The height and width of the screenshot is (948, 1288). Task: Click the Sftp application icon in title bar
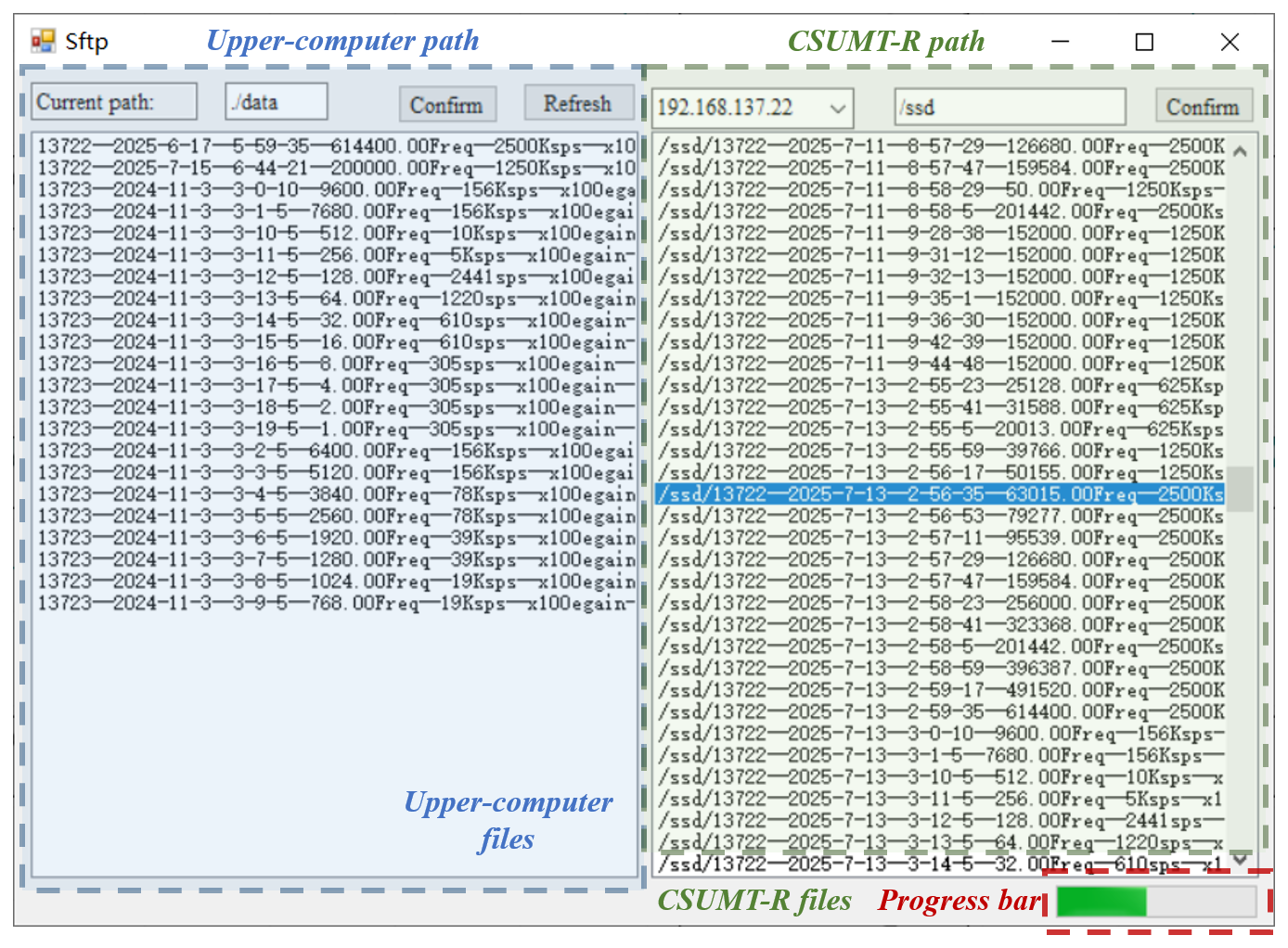[43, 41]
